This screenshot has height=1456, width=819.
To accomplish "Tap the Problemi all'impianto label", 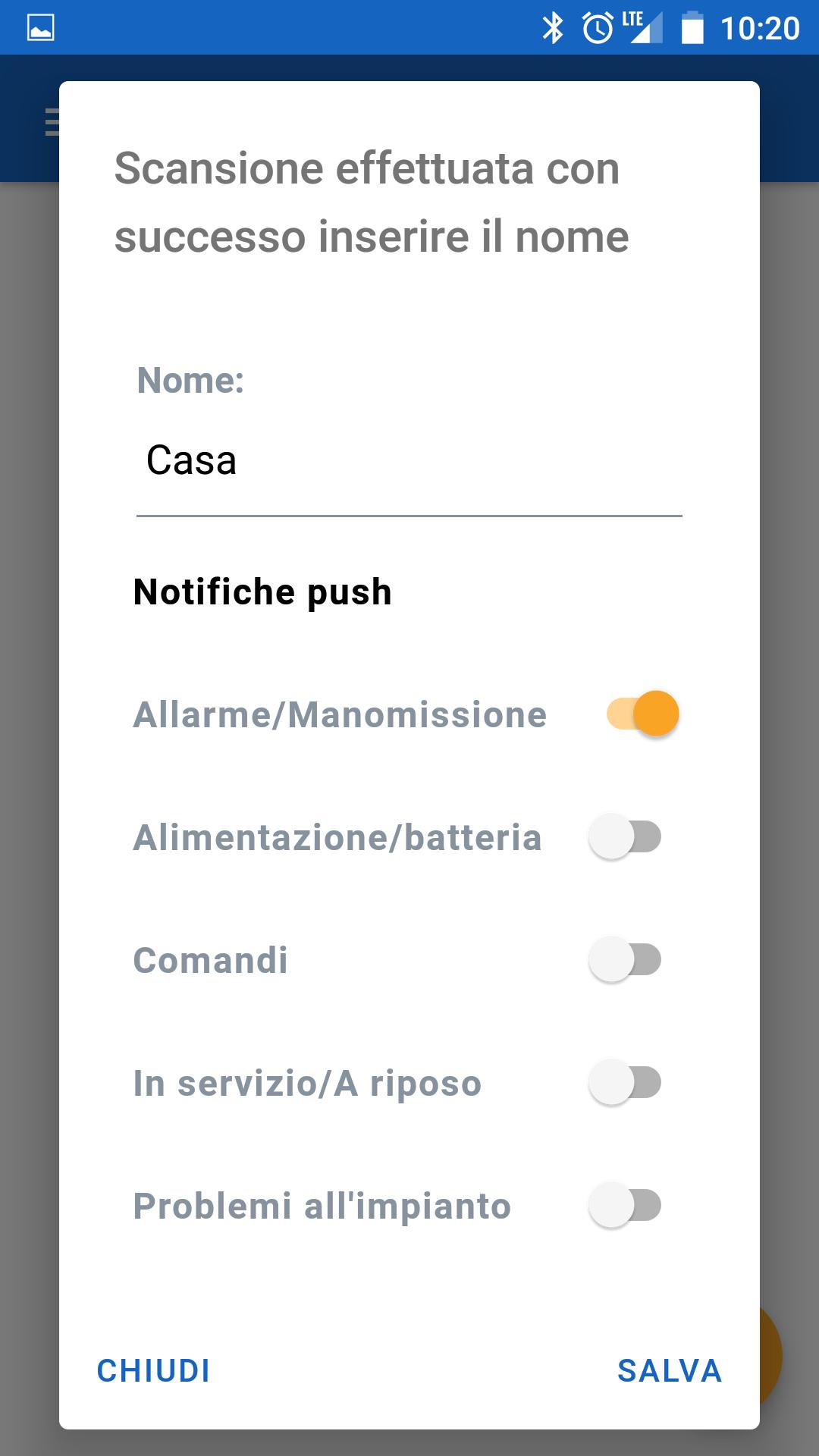I will coord(322,1206).
